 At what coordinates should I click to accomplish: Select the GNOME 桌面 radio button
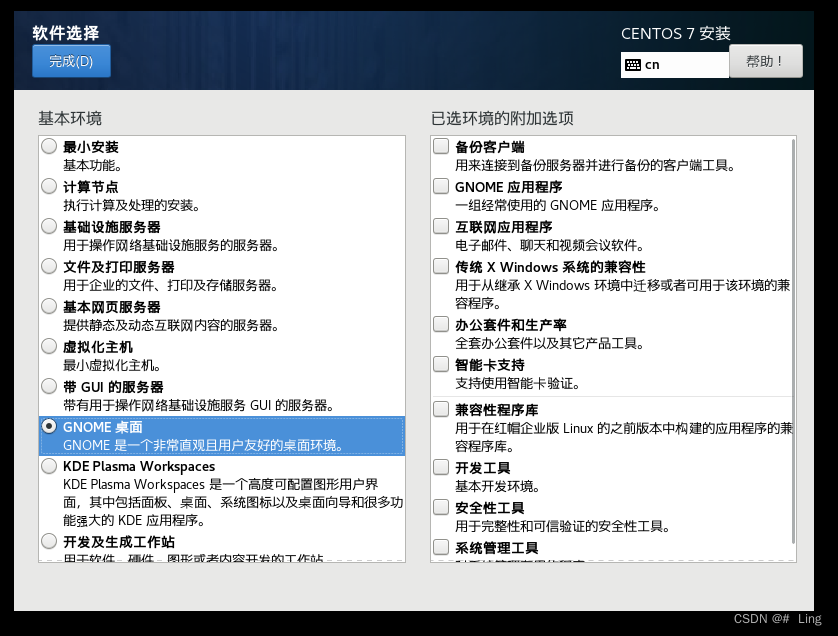click(49, 426)
